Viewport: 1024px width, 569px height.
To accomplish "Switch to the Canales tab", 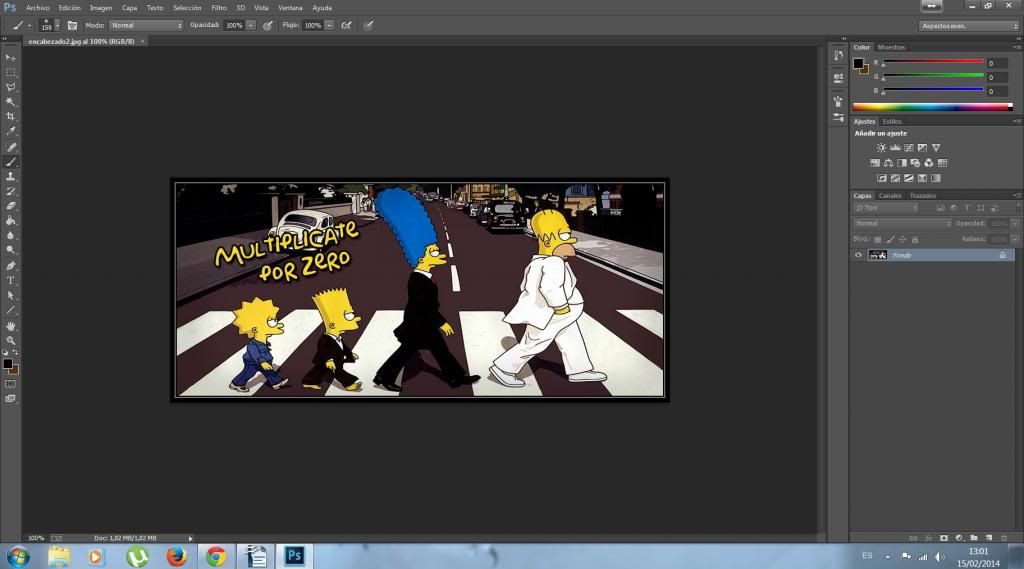I will (889, 195).
